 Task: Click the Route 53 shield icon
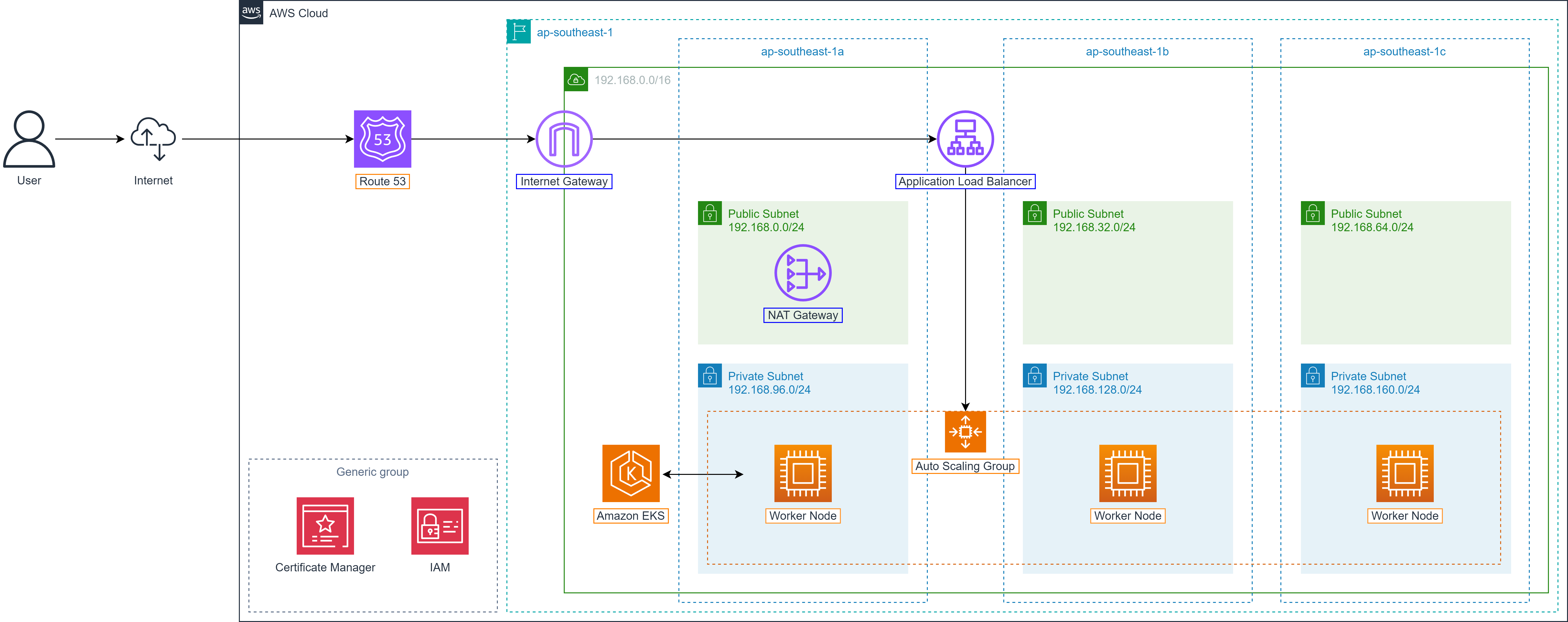(x=382, y=139)
